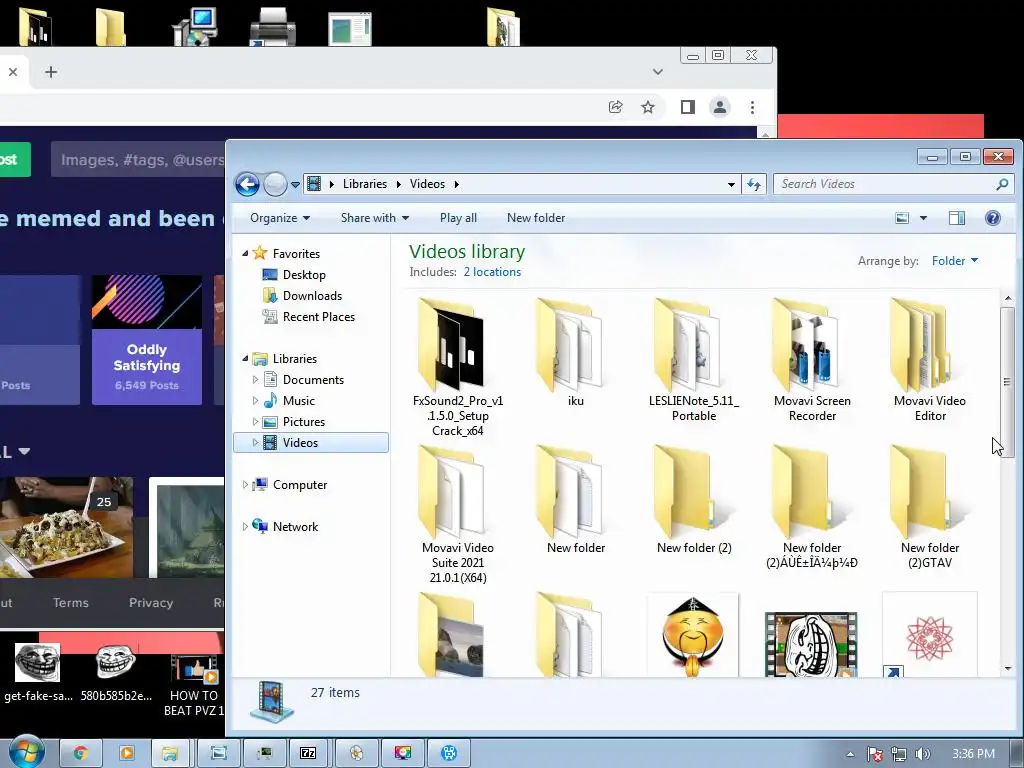Viewport: 1024px width, 768px height.
Task: Open Chrome from the taskbar
Action: click(80, 753)
